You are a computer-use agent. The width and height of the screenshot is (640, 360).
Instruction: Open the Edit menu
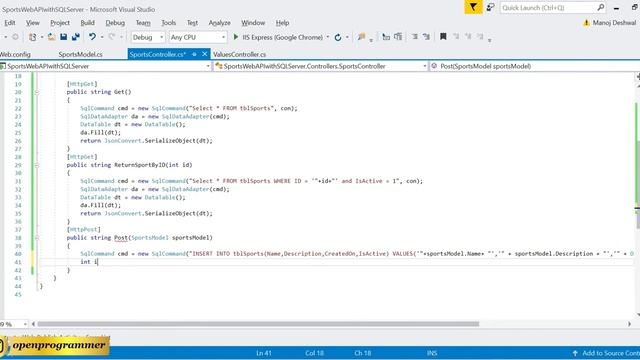pyautogui.click(x=10, y=23)
